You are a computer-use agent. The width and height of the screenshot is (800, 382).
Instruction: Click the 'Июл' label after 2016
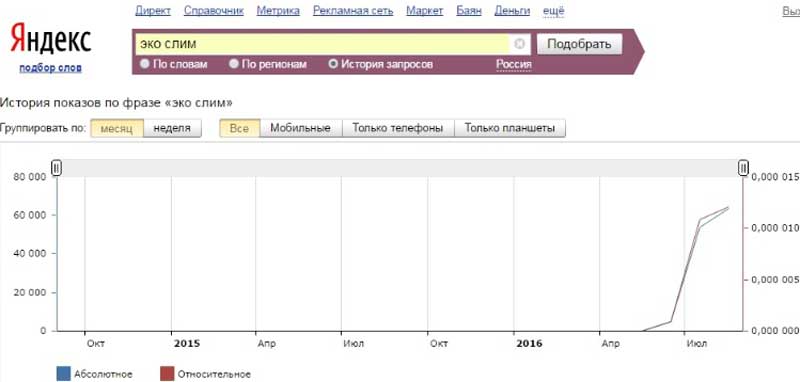pyautogui.click(x=697, y=344)
